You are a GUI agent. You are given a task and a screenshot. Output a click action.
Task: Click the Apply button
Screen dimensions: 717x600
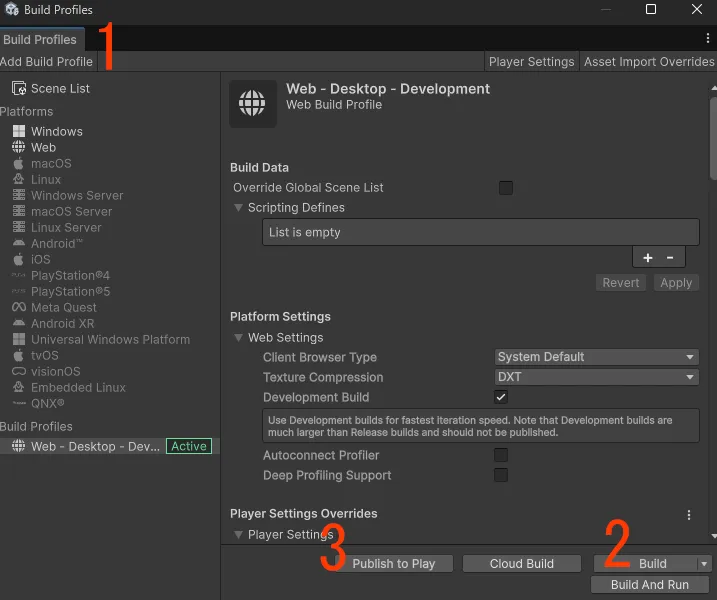[x=676, y=283]
